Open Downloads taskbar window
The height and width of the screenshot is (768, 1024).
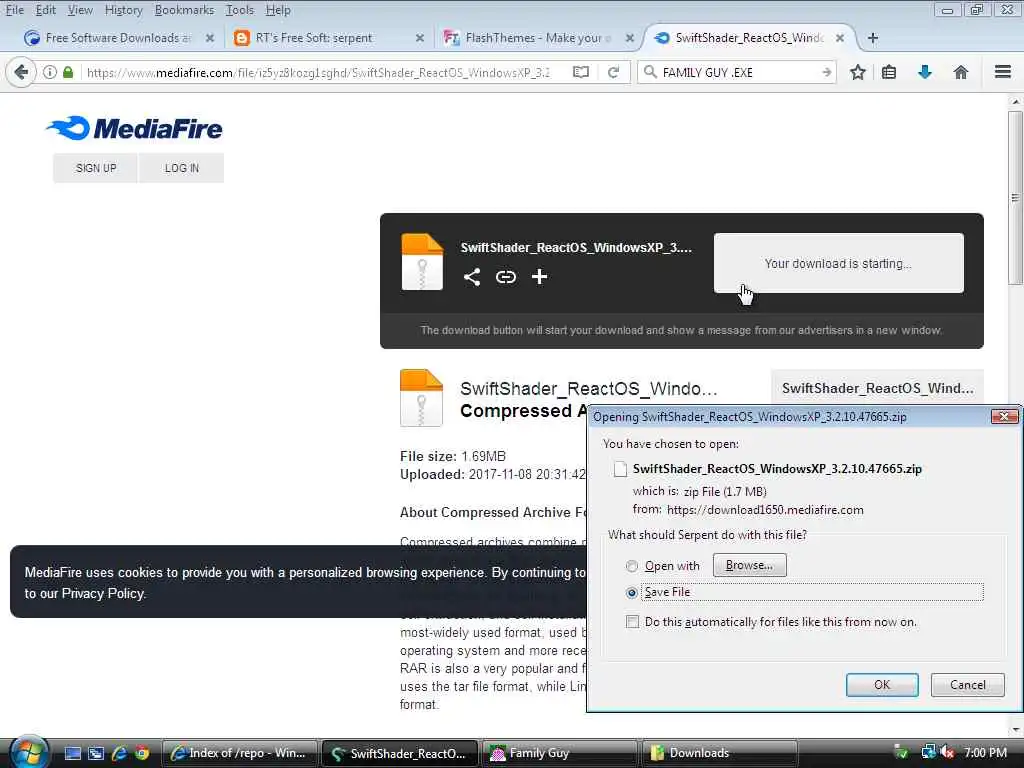(x=718, y=753)
